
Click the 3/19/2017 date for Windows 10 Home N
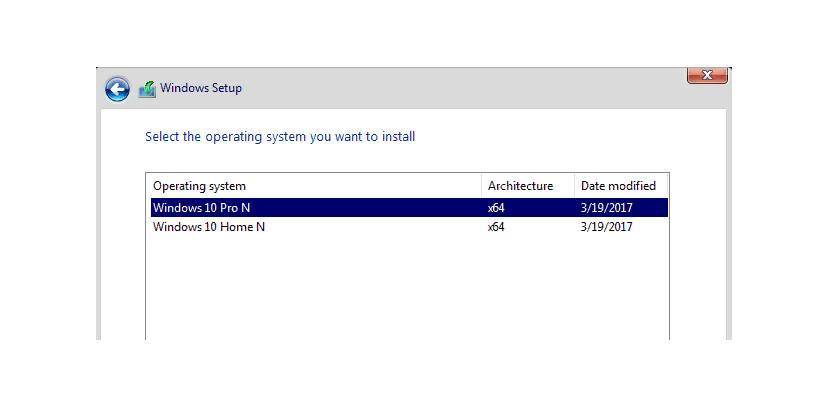pos(606,227)
